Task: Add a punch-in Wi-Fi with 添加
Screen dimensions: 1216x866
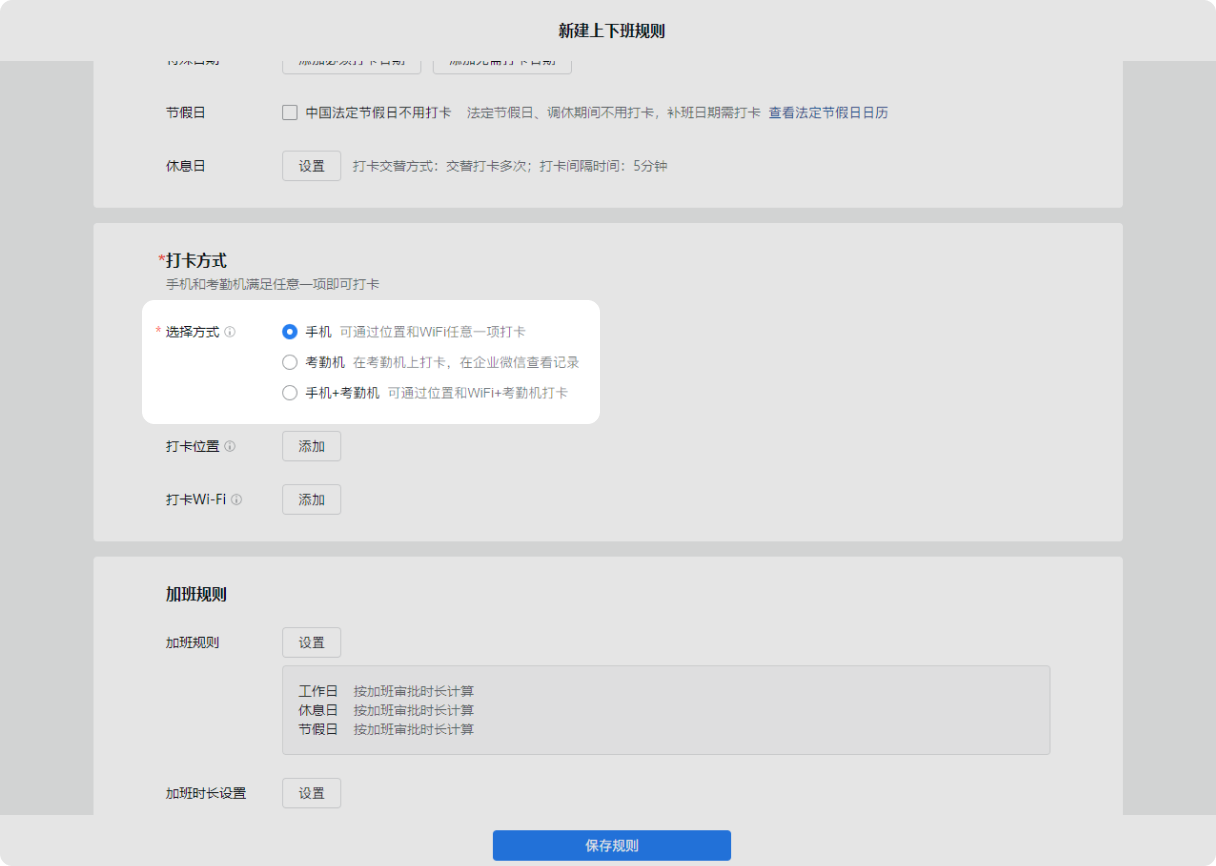Action: (x=311, y=500)
